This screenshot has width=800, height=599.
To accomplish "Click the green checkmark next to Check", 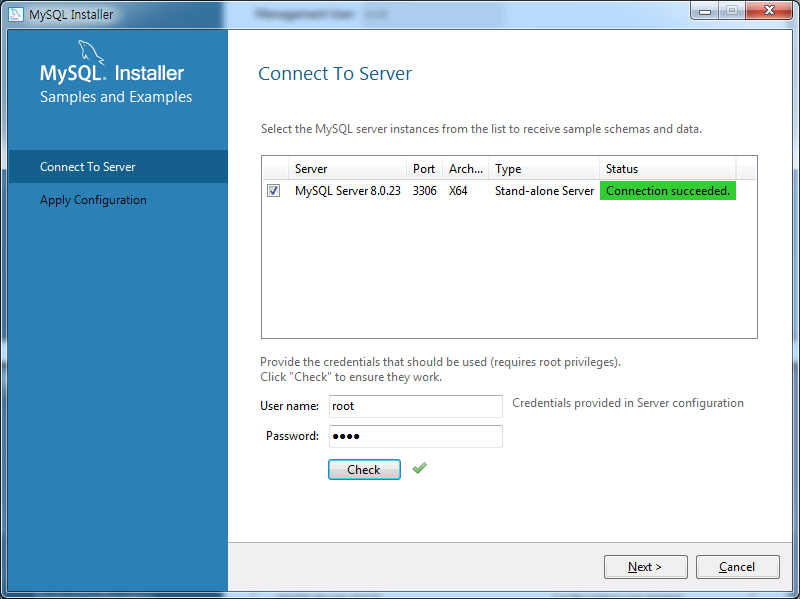I will pyautogui.click(x=419, y=468).
